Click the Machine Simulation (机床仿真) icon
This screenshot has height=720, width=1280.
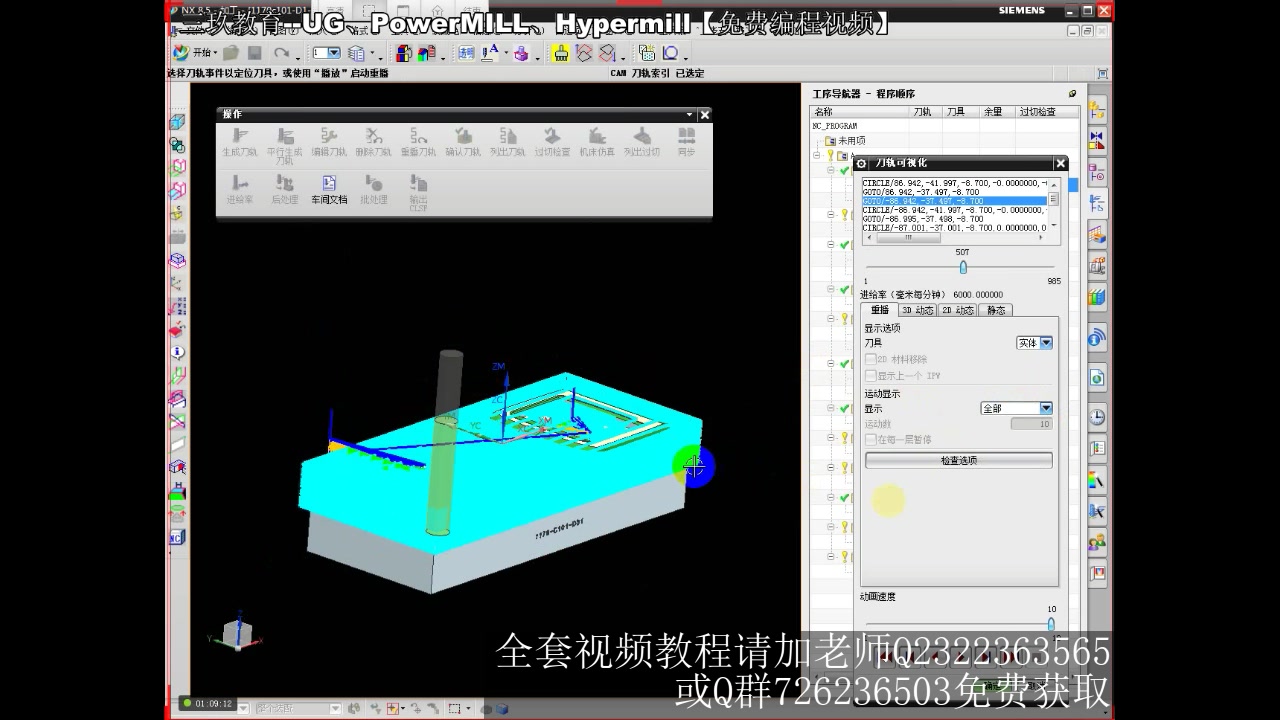[x=597, y=136]
